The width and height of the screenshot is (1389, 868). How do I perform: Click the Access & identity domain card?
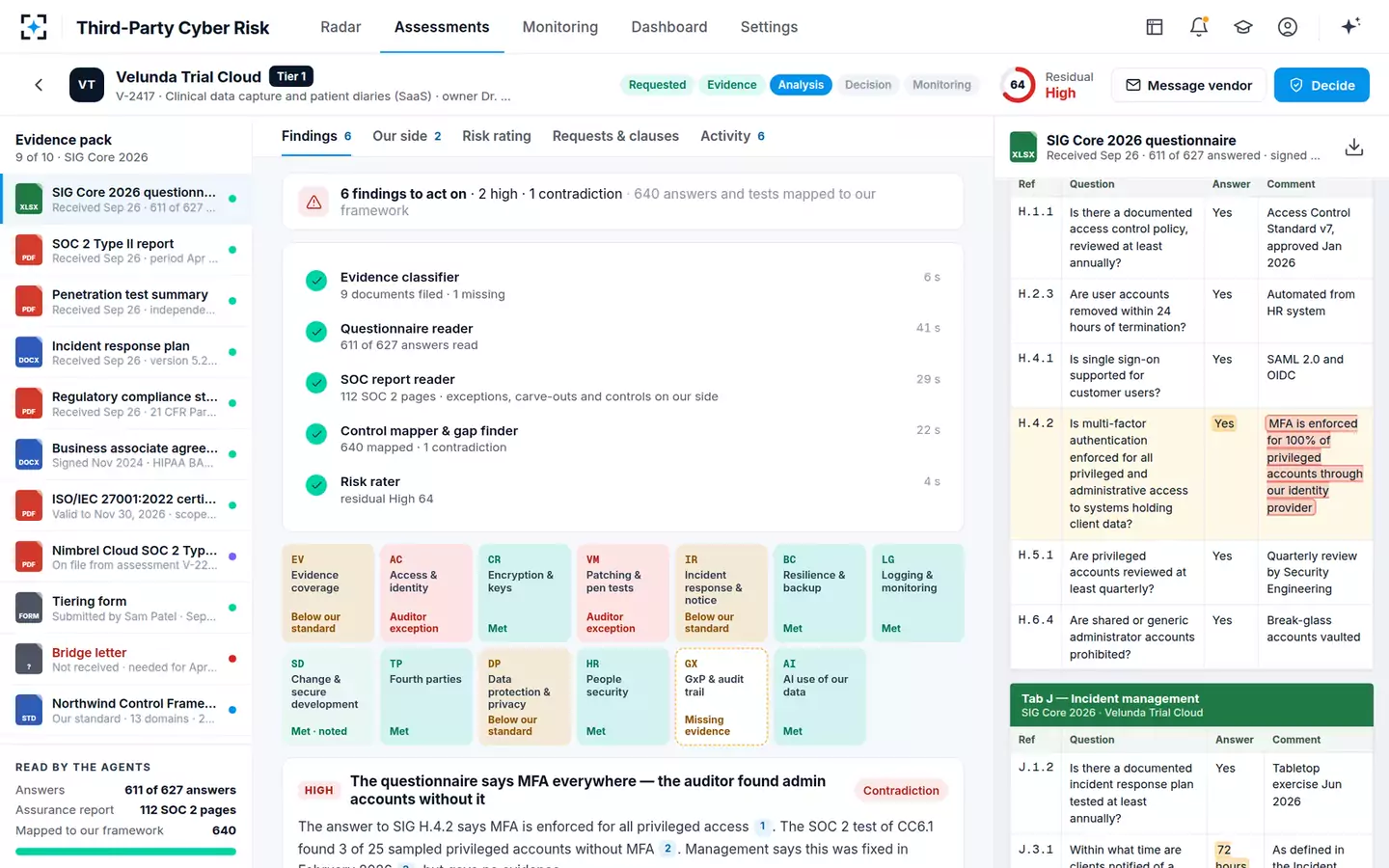pos(426,593)
